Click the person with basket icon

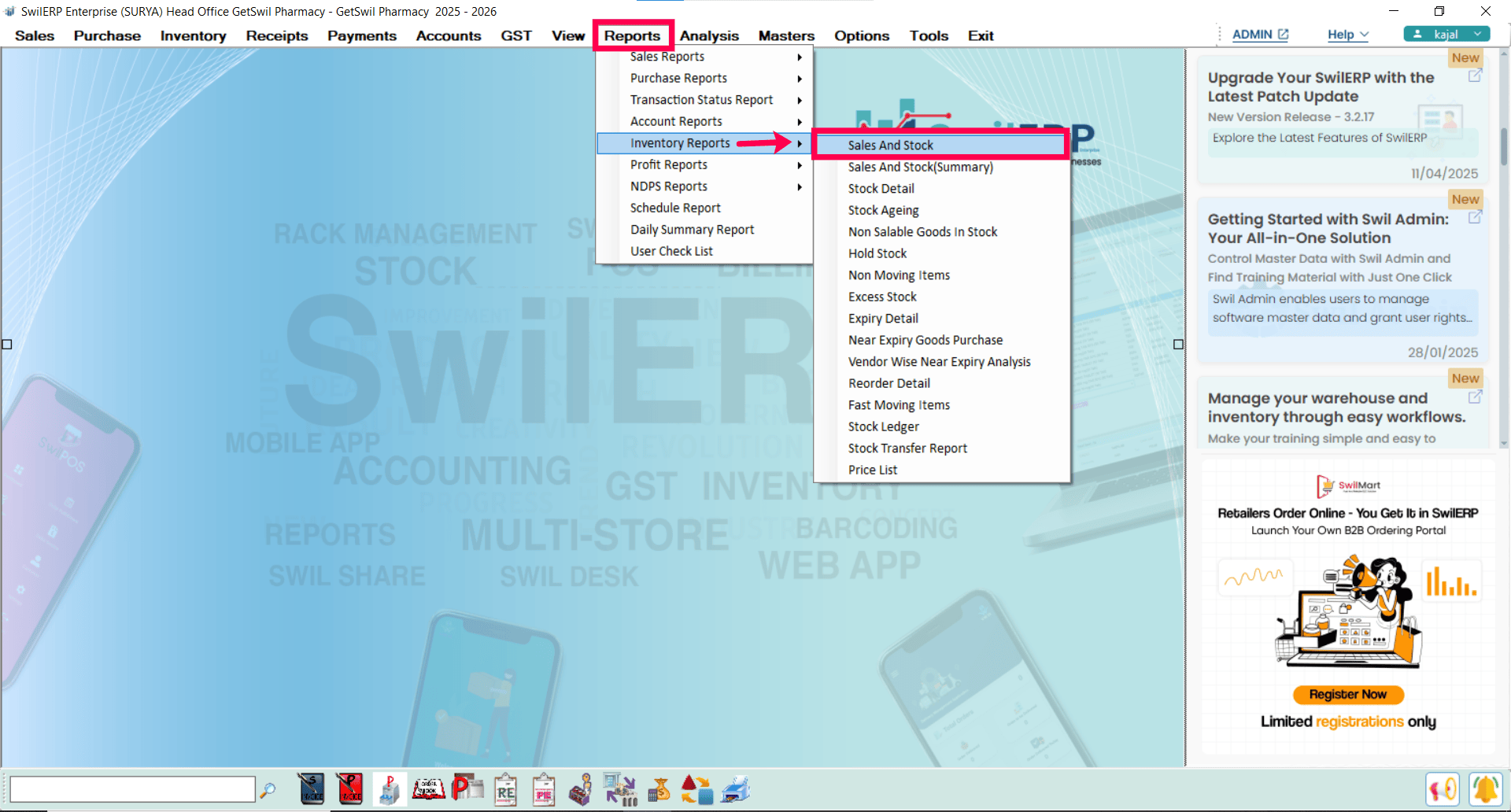click(582, 790)
